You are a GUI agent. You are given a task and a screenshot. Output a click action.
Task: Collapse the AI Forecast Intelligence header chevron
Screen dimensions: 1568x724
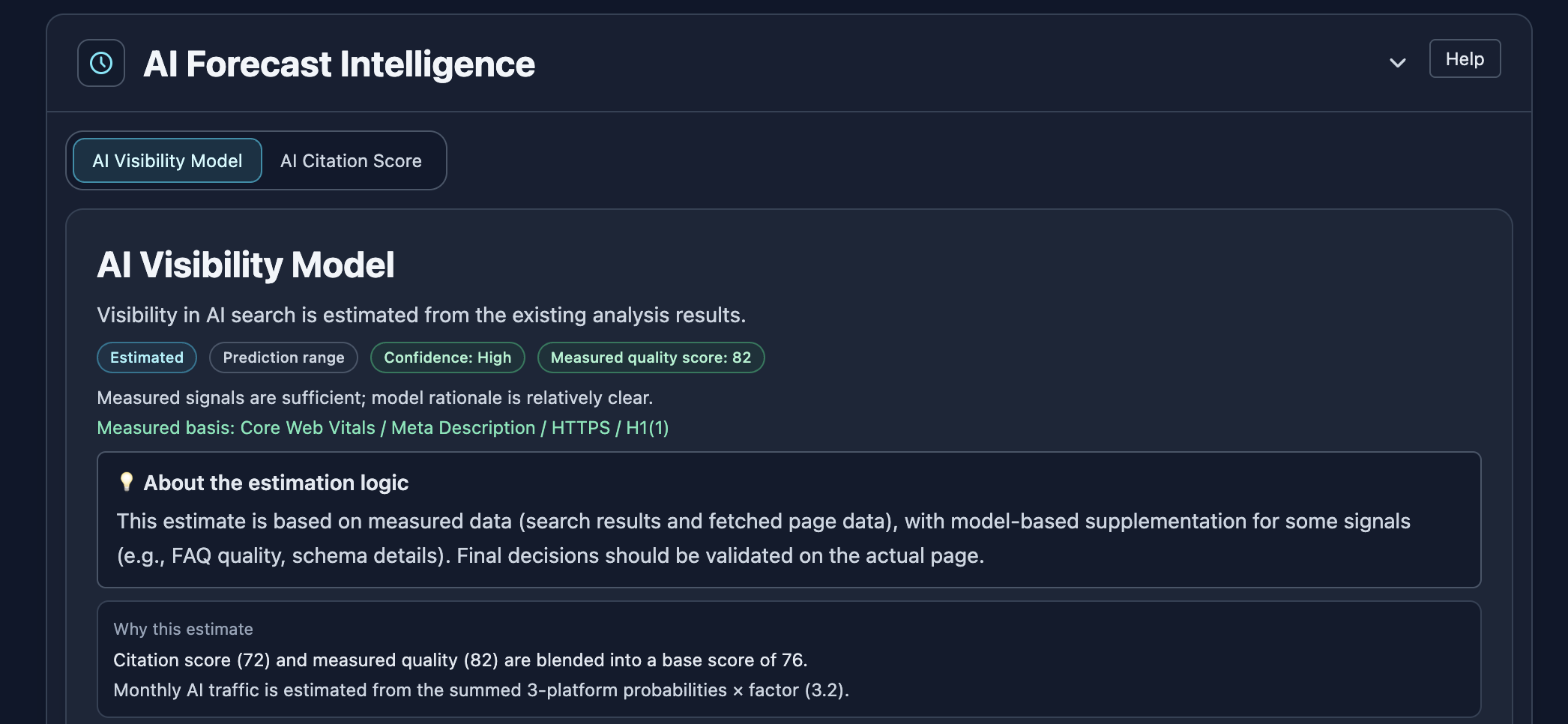[x=1396, y=64]
